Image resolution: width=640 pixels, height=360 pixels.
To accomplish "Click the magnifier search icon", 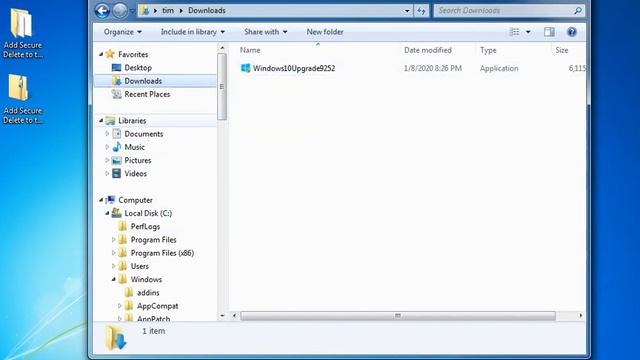I will point(578,11).
